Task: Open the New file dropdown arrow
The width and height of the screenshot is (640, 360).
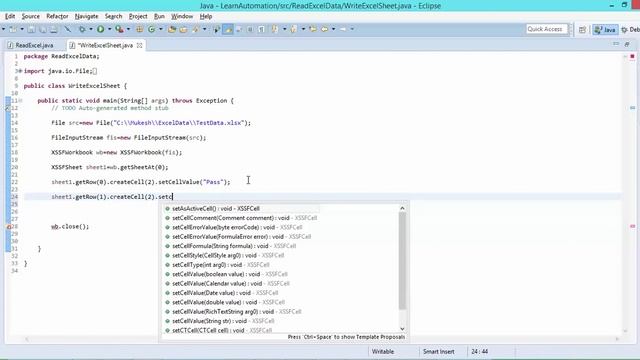Action: (22, 29)
